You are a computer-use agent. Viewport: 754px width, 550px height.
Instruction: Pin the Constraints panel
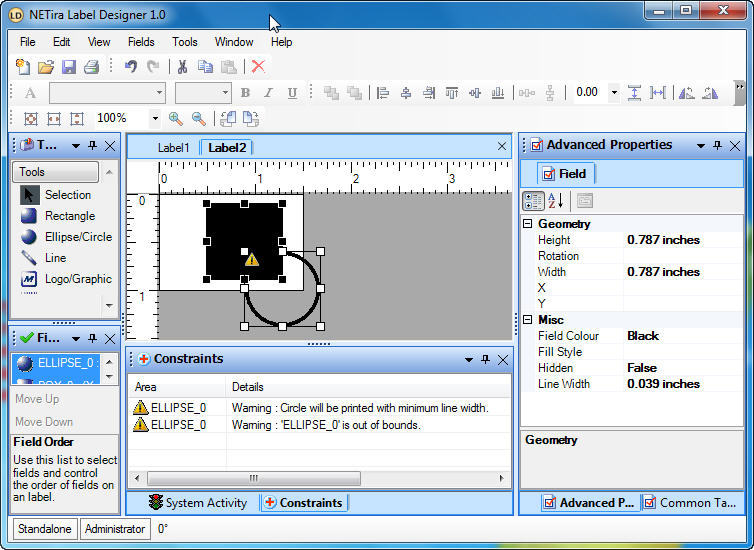[x=485, y=359]
